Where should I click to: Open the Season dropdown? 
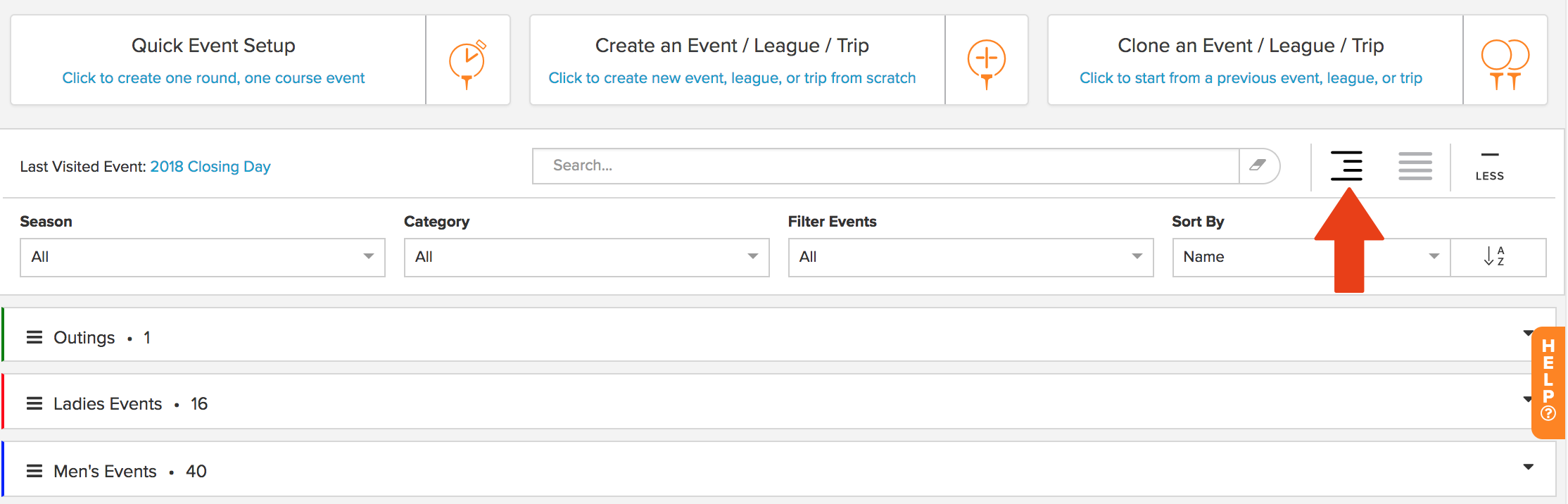click(203, 257)
